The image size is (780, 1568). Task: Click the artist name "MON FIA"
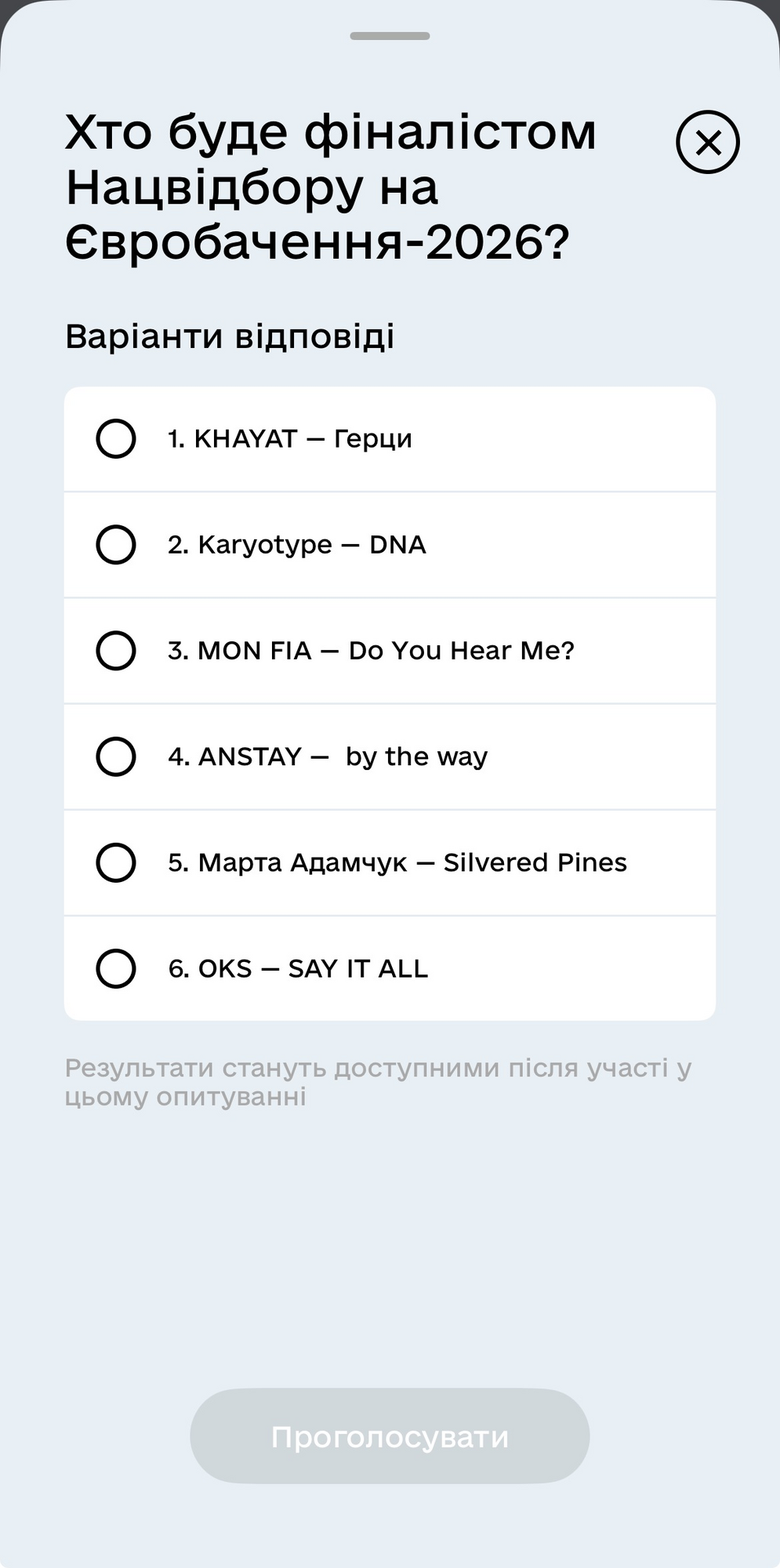click(255, 651)
